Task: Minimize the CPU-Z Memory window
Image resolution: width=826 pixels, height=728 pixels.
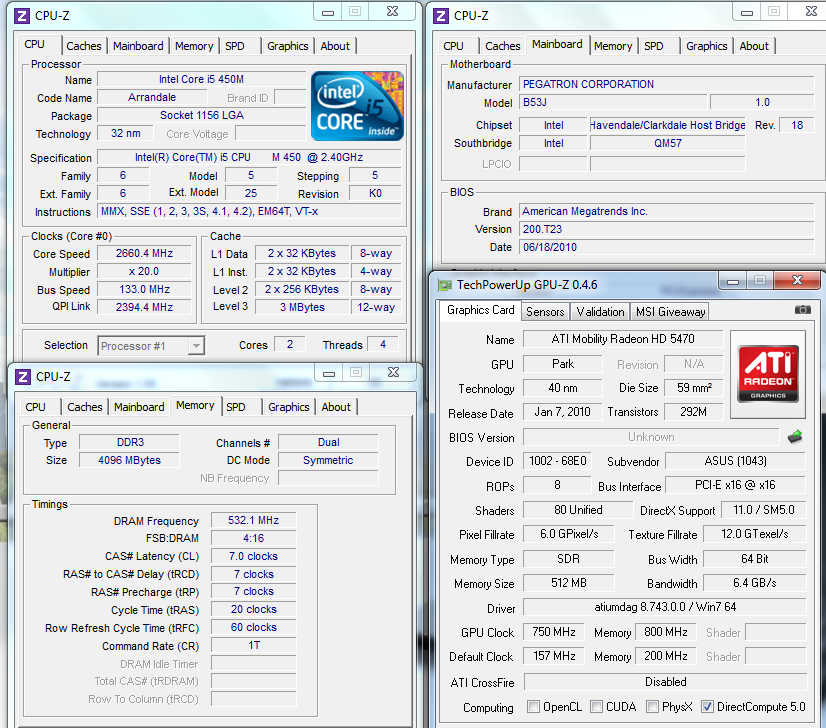Action: tap(329, 372)
